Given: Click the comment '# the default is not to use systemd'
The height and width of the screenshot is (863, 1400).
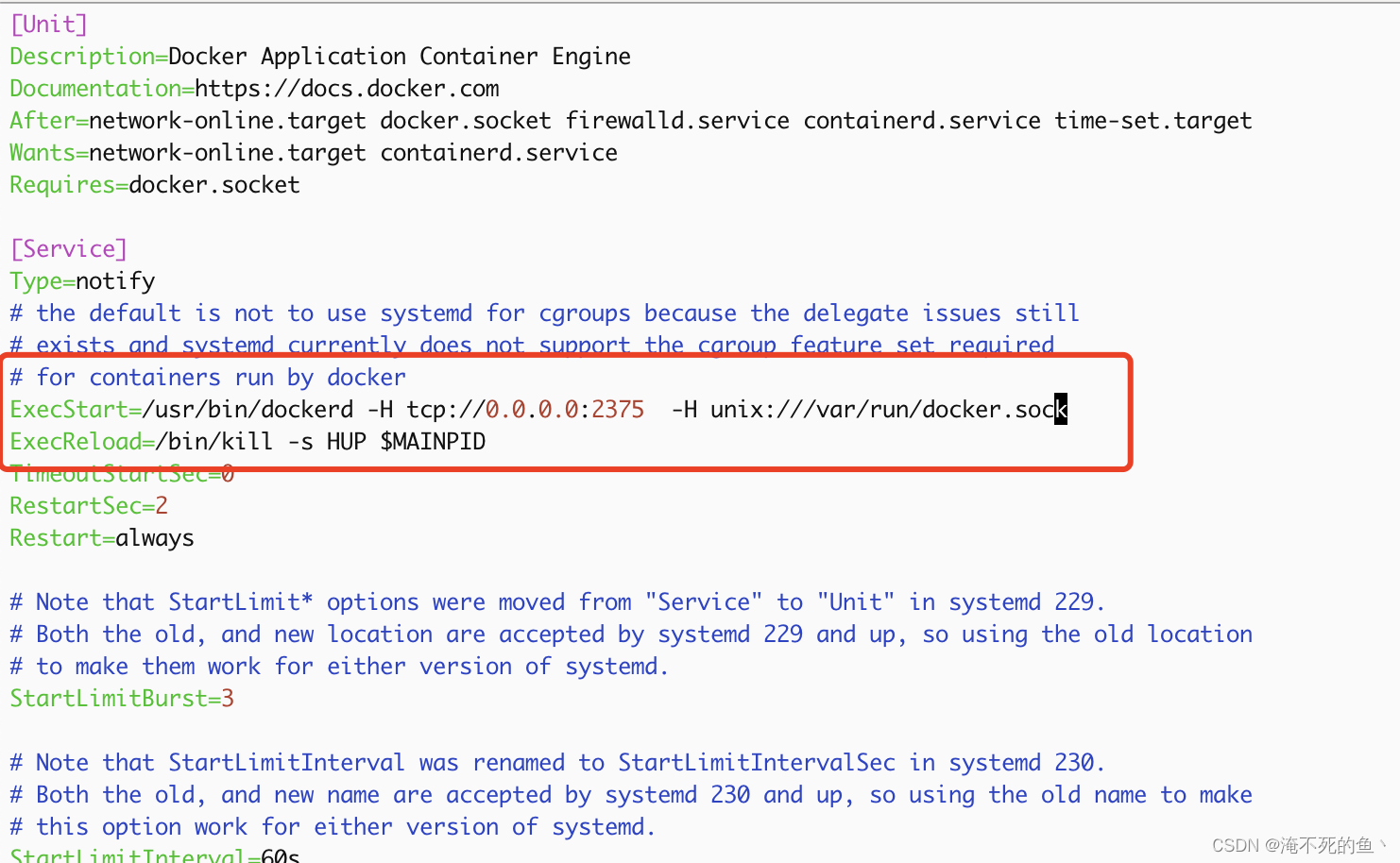Looking at the screenshot, I should pos(544,313).
